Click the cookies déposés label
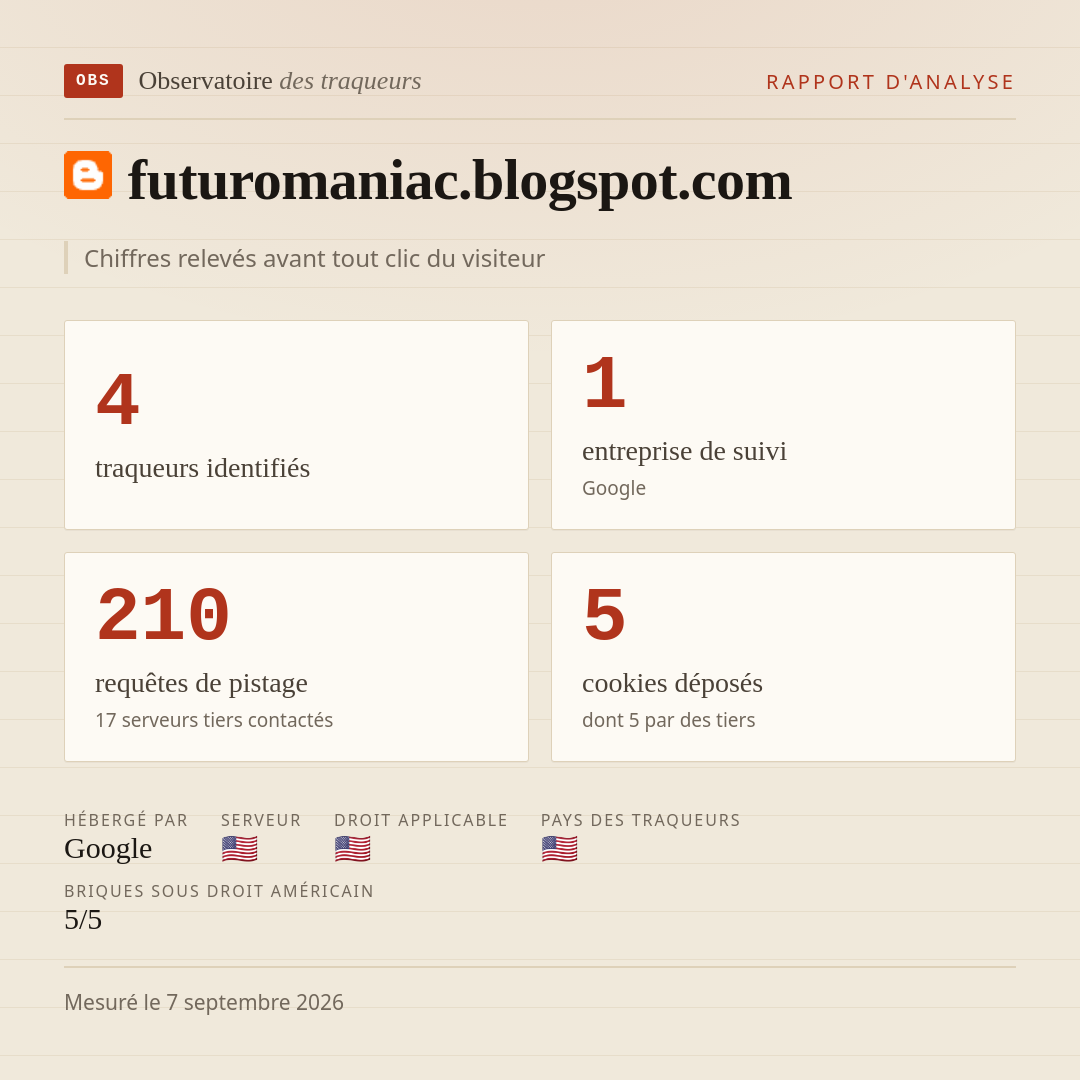The height and width of the screenshot is (1080, 1080). point(672,683)
